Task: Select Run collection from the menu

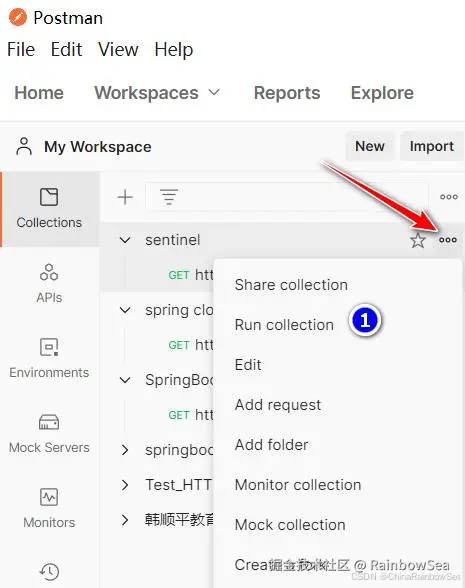Action: [x=284, y=325]
